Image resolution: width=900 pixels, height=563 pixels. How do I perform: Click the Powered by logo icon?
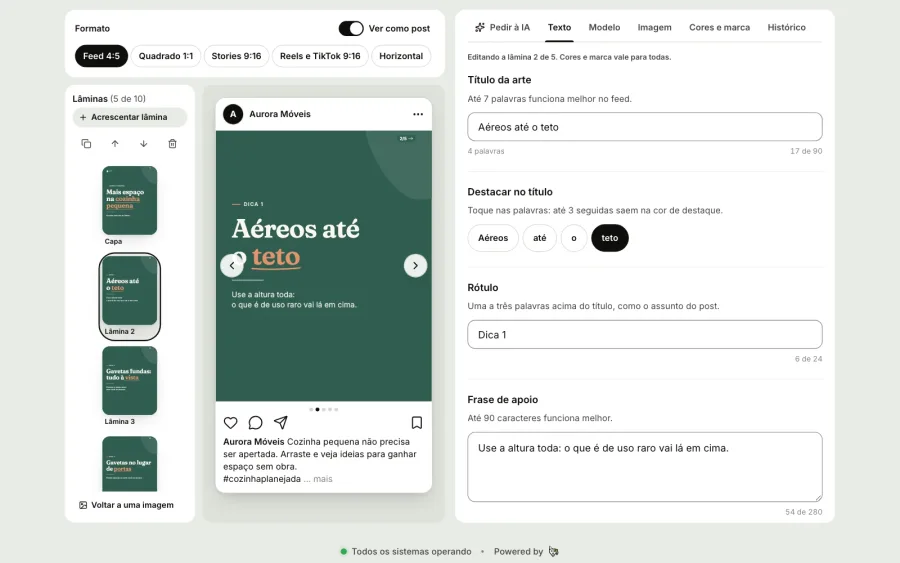pos(553,552)
